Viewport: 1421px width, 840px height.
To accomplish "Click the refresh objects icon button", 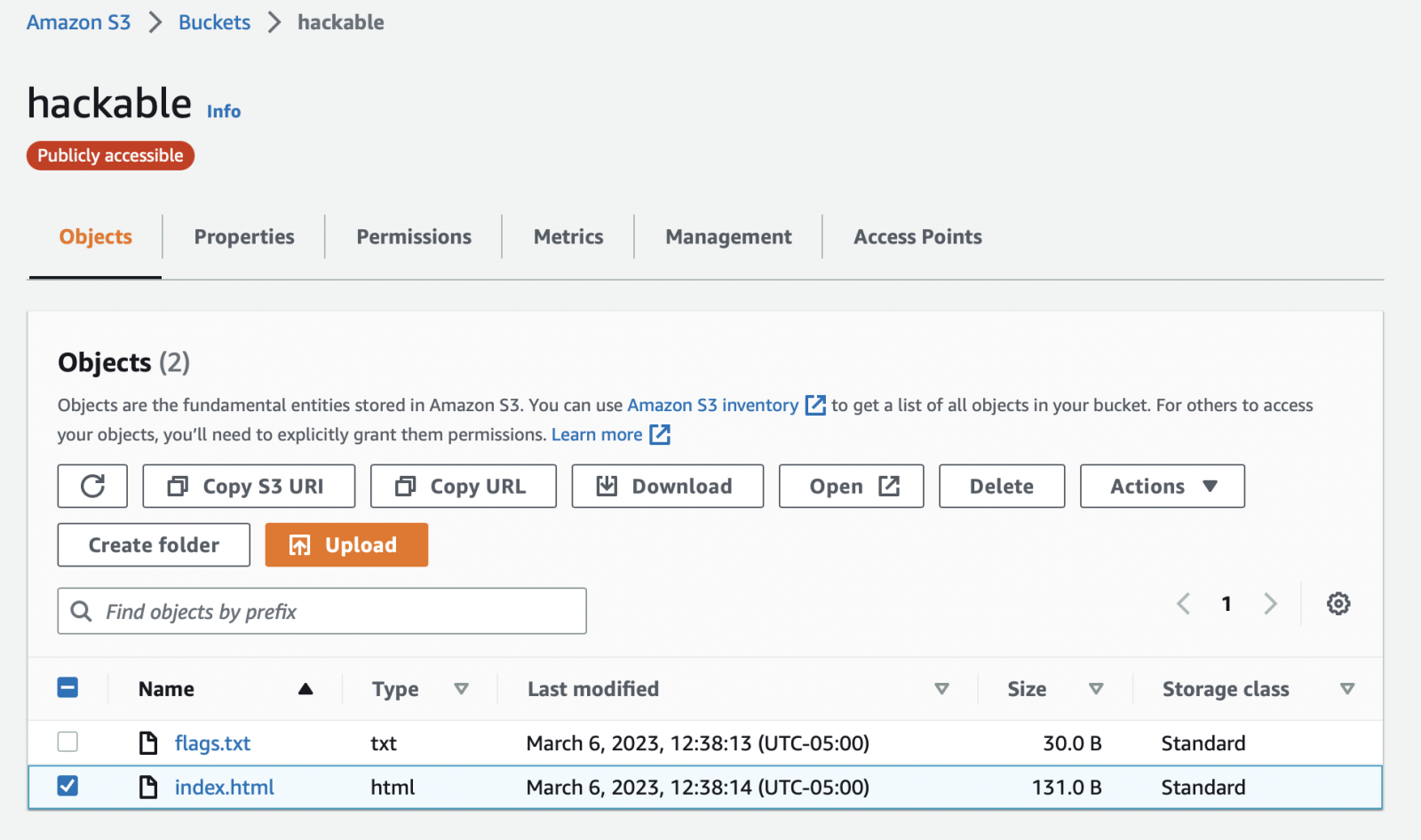I will tap(92, 486).
